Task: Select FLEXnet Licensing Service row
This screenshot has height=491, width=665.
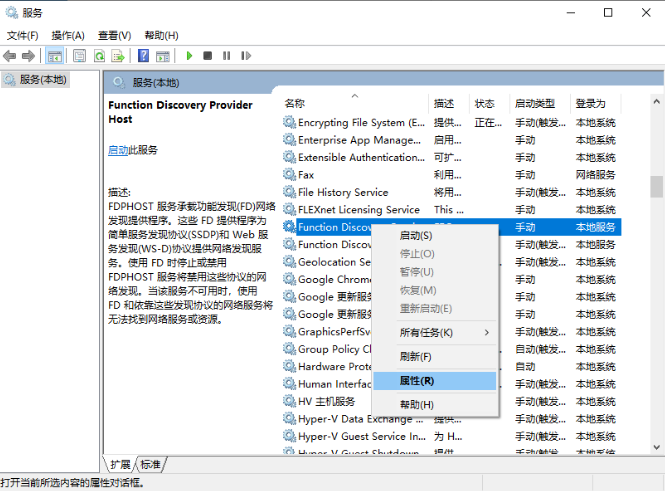Action: [x=451, y=209]
